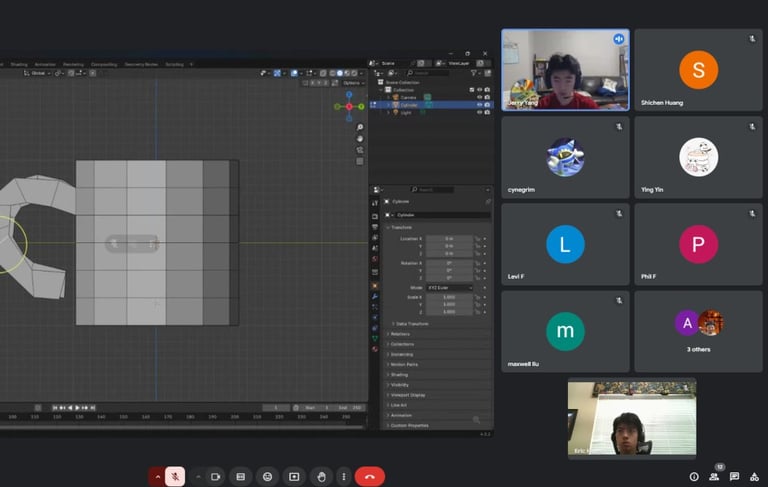Click Phil F's avatar tile
This screenshot has height=487, width=768.
pos(698,244)
